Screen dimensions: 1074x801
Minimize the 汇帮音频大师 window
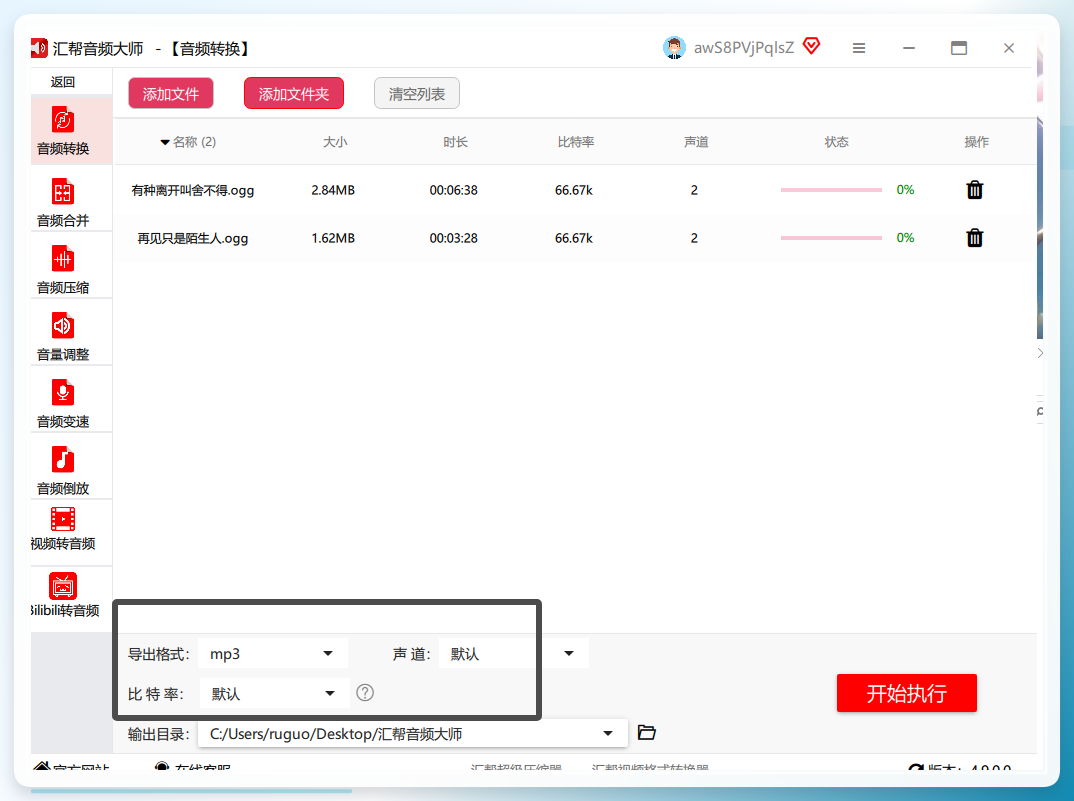tap(909, 48)
